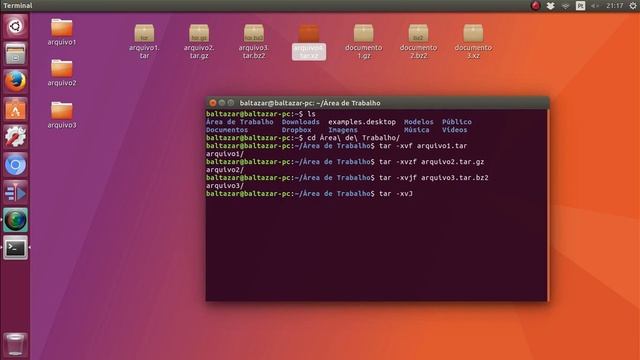Click the red indicator icon in top panel
Screen dimensions: 640x360
[x=536, y=5]
